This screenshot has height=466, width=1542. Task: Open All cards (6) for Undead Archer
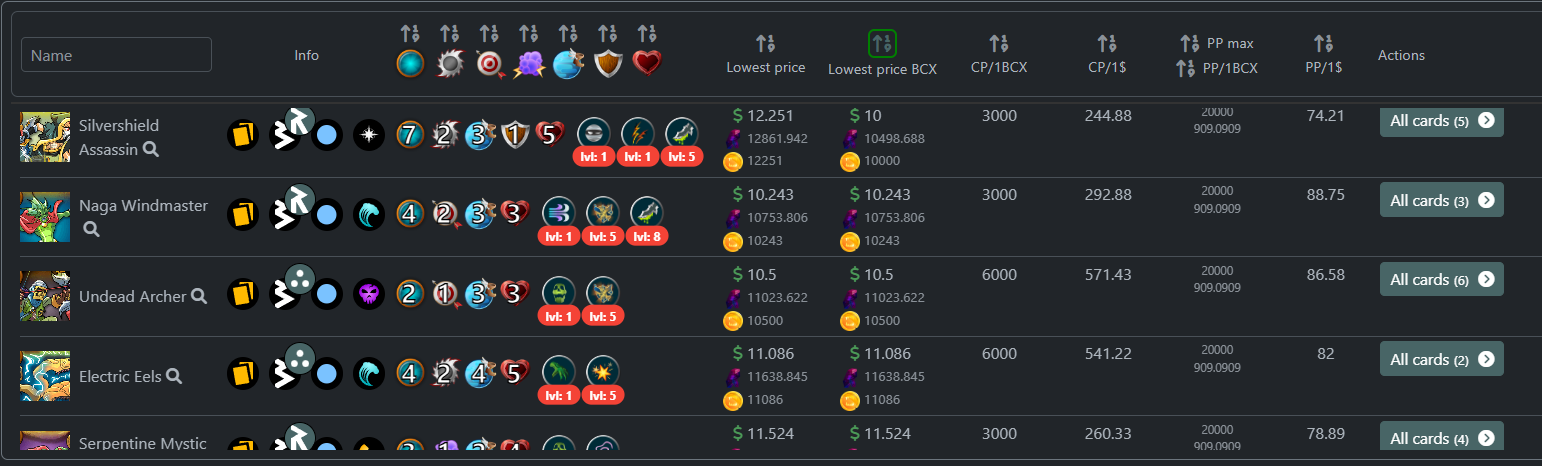(x=1441, y=279)
